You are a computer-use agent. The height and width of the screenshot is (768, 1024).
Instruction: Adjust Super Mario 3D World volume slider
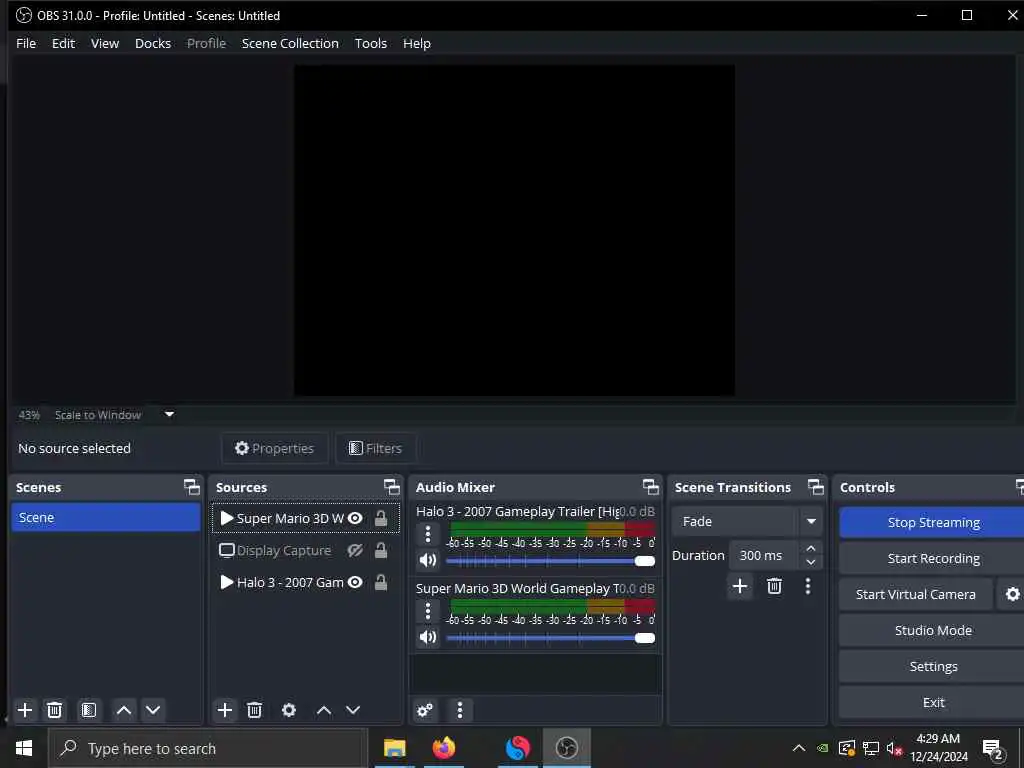pos(551,638)
